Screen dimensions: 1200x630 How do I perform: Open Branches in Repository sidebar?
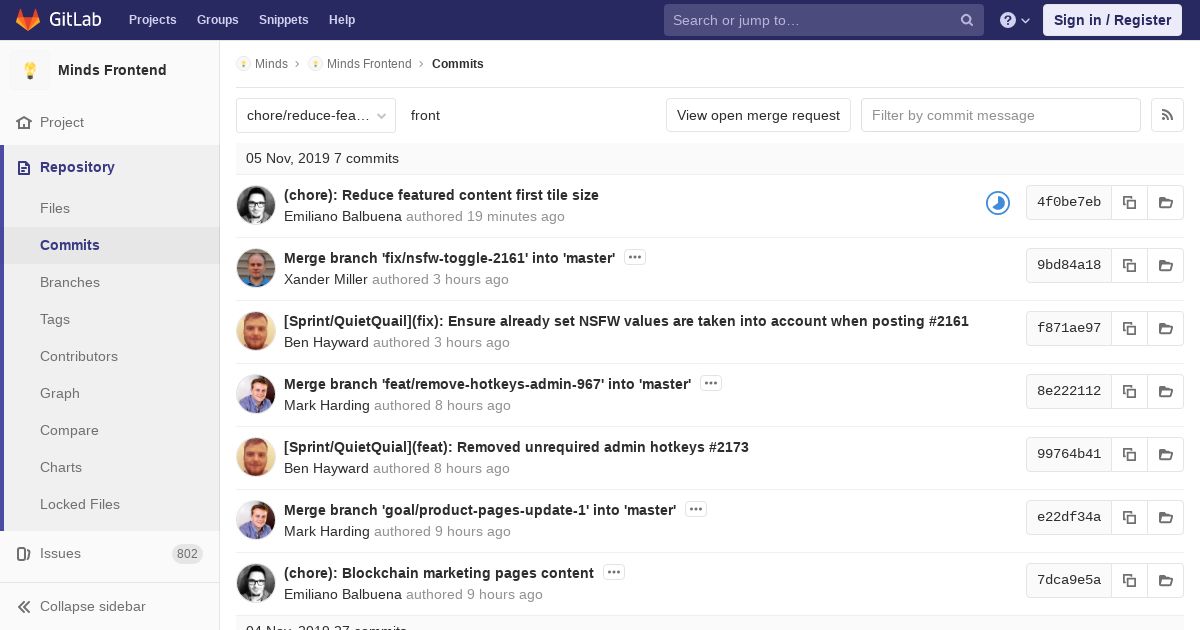click(x=70, y=282)
